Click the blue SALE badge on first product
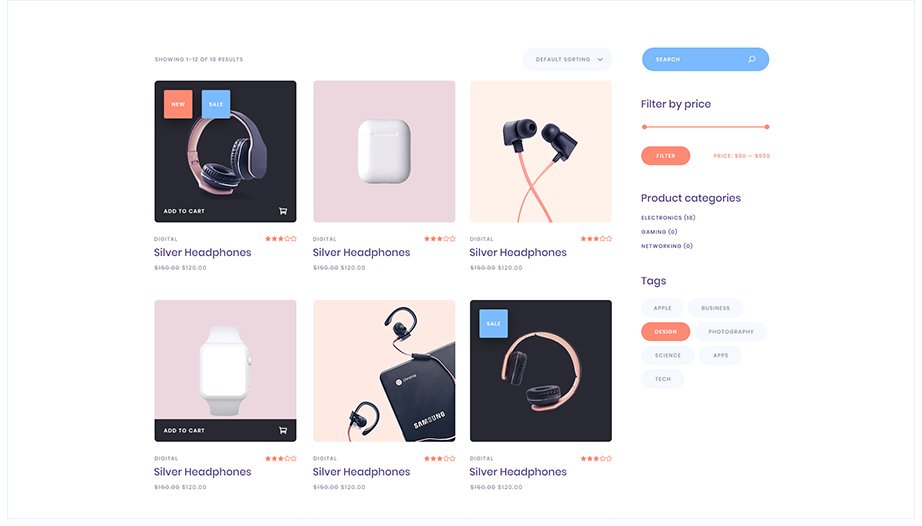 (216, 104)
